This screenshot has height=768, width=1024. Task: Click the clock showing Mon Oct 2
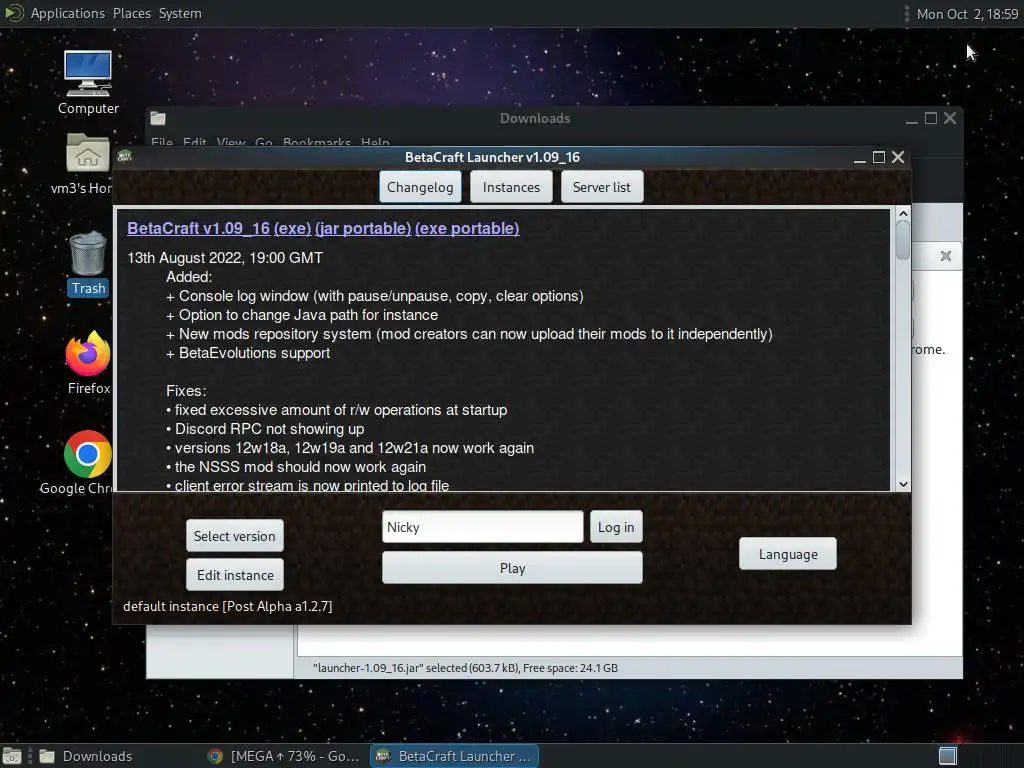click(967, 14)
